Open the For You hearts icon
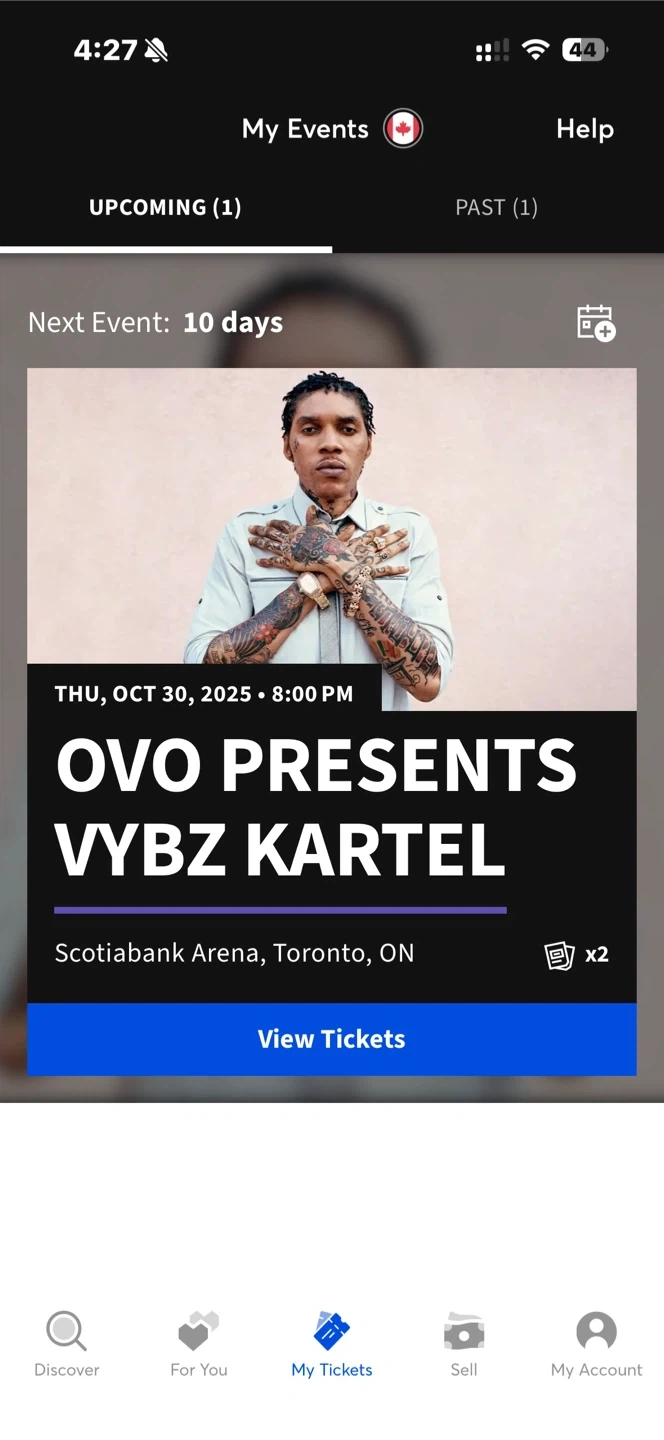This screenshot has width=664, height=1440. click(x=198, y=1331)
